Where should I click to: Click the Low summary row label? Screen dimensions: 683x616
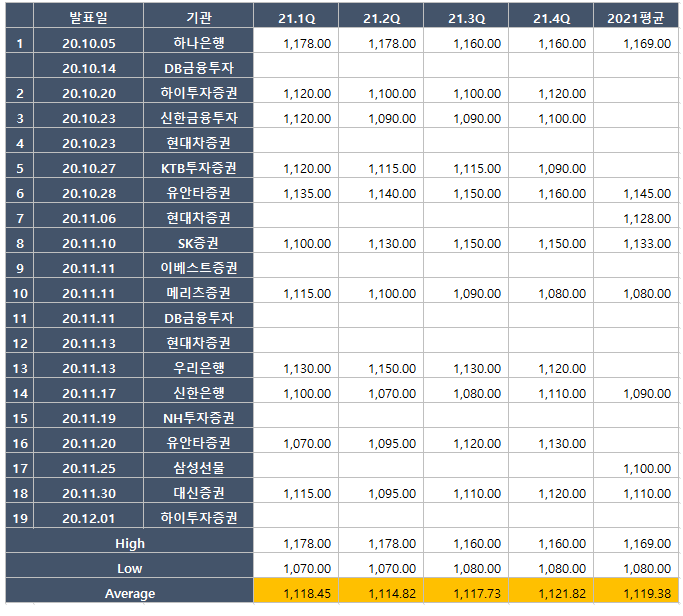(x=129, y=568)
